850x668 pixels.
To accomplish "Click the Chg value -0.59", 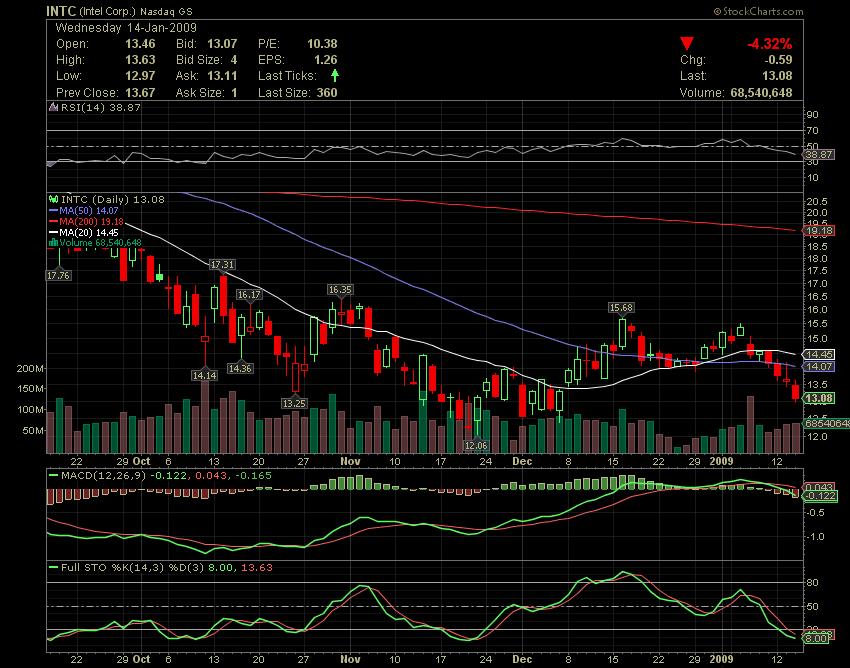I will click(x=778, y=60).
